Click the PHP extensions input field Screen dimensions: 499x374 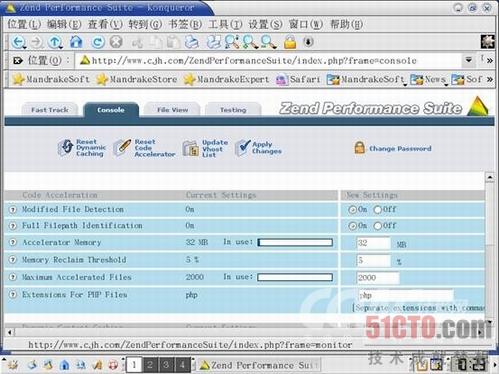pos(406,295)
